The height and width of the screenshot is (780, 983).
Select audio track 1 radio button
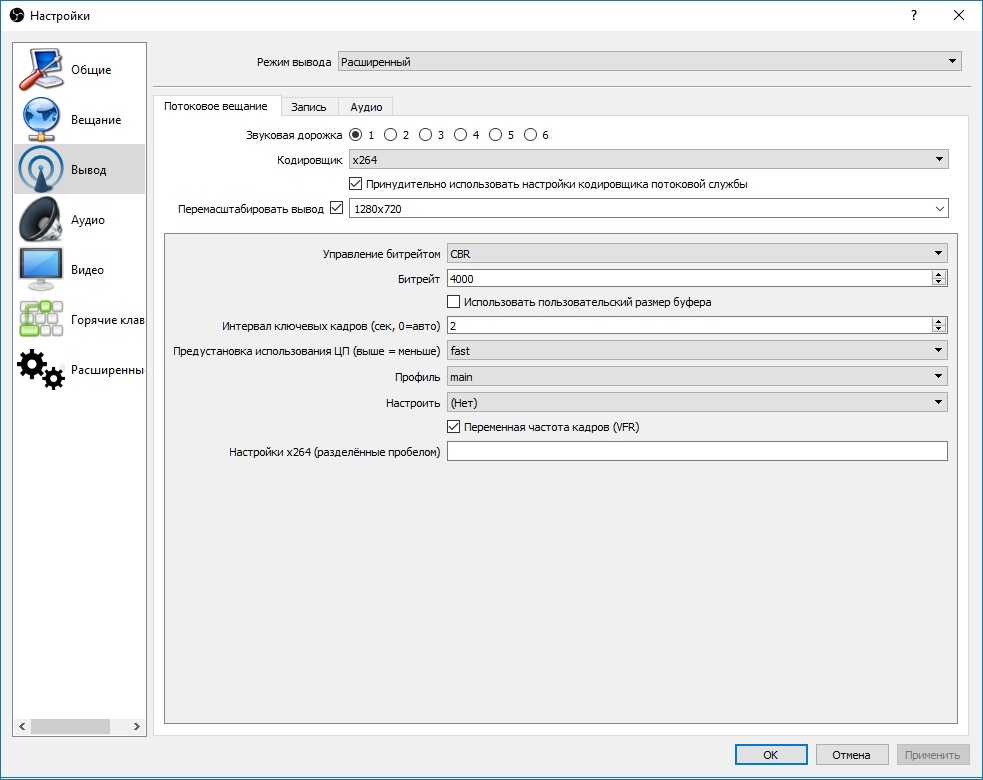pos(355,134)
